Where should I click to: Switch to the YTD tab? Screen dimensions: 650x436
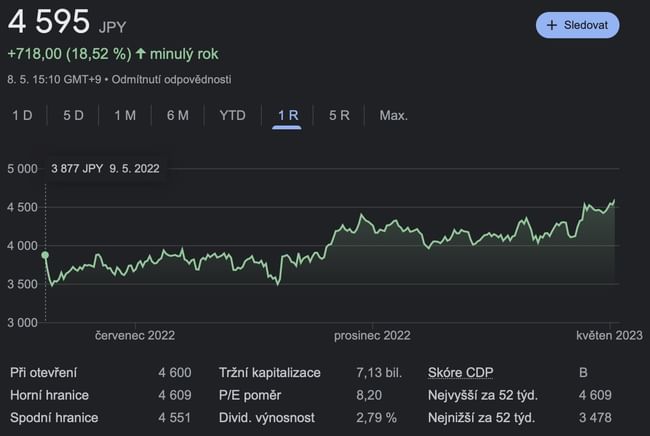232,115
